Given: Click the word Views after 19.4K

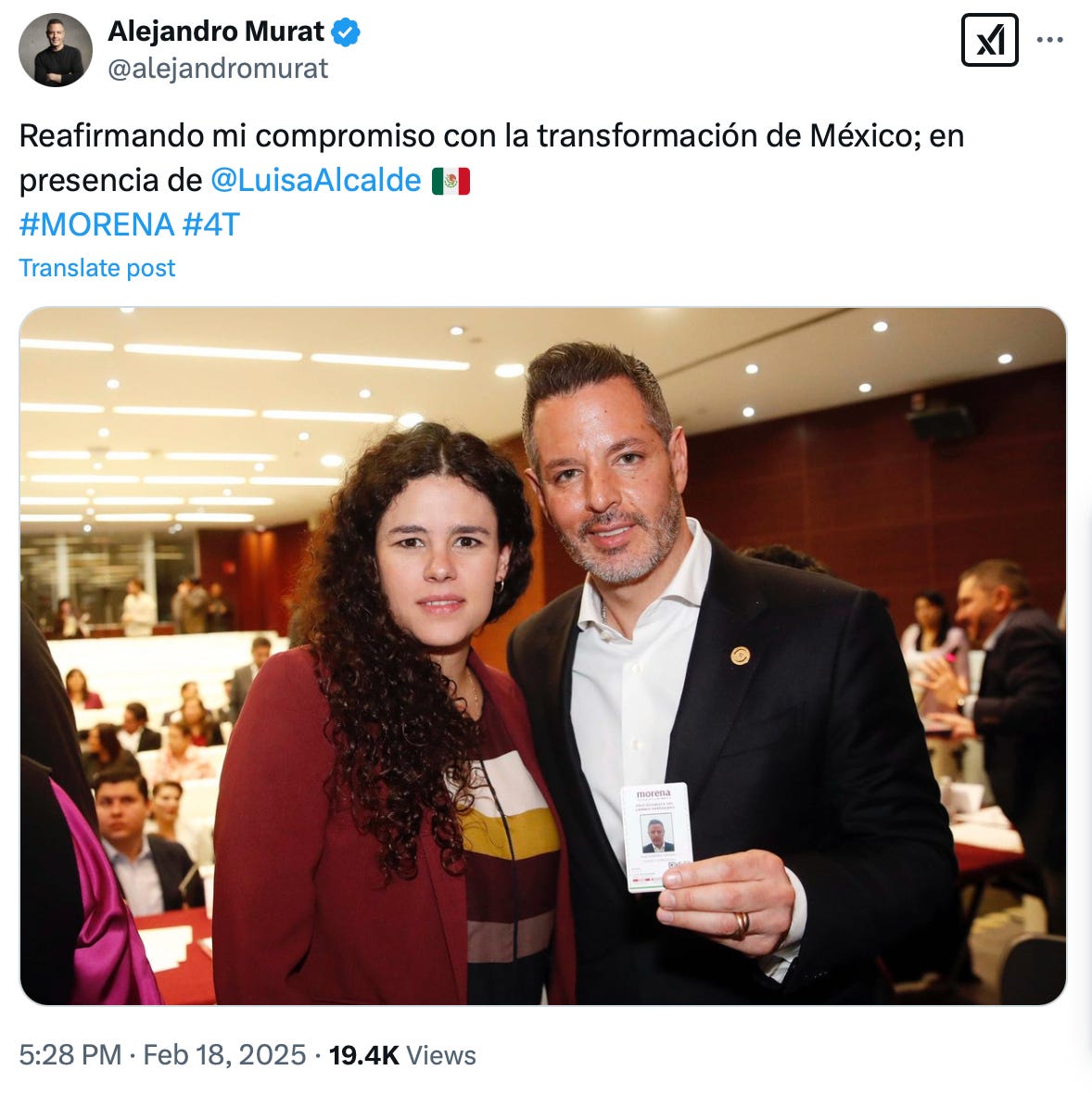Looking at the screenshot, I should [x=441, y=1055].
